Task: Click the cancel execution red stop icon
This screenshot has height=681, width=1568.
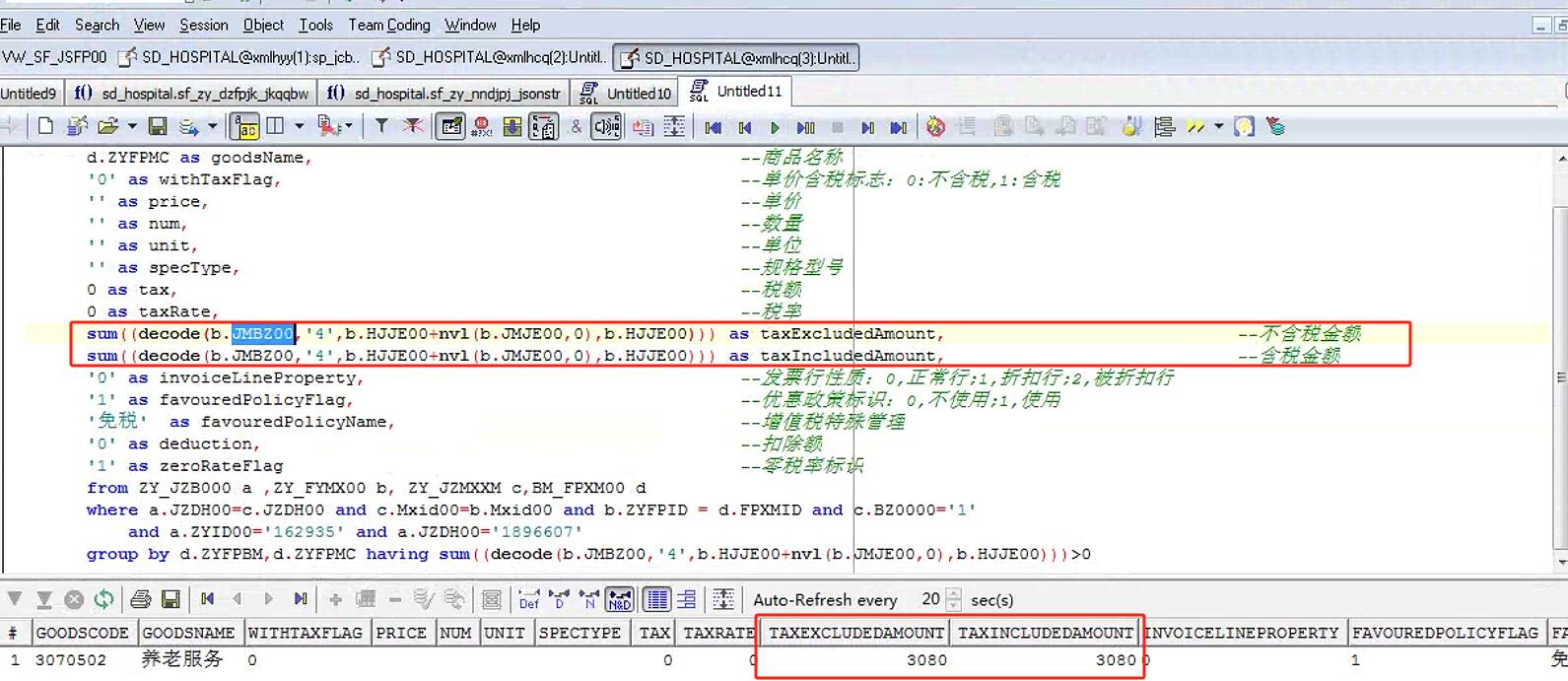Action: [x=482, y=126]
